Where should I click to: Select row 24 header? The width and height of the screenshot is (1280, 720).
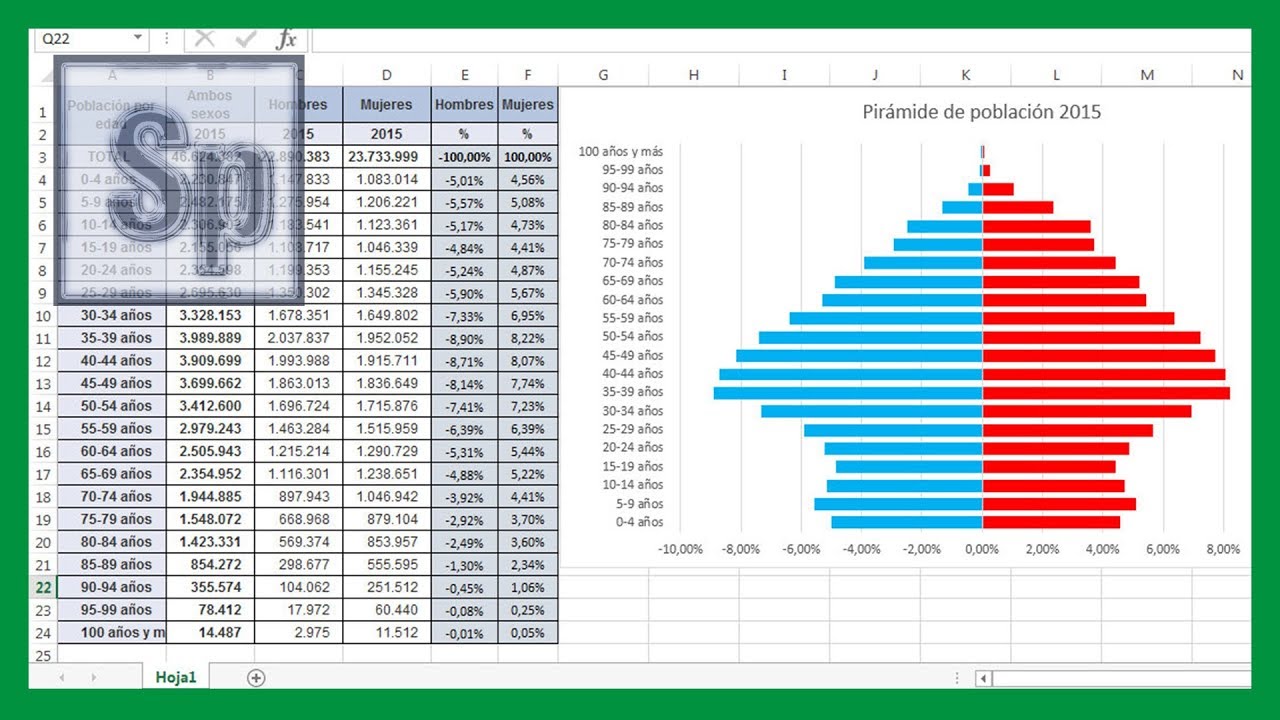coord(43,632)
